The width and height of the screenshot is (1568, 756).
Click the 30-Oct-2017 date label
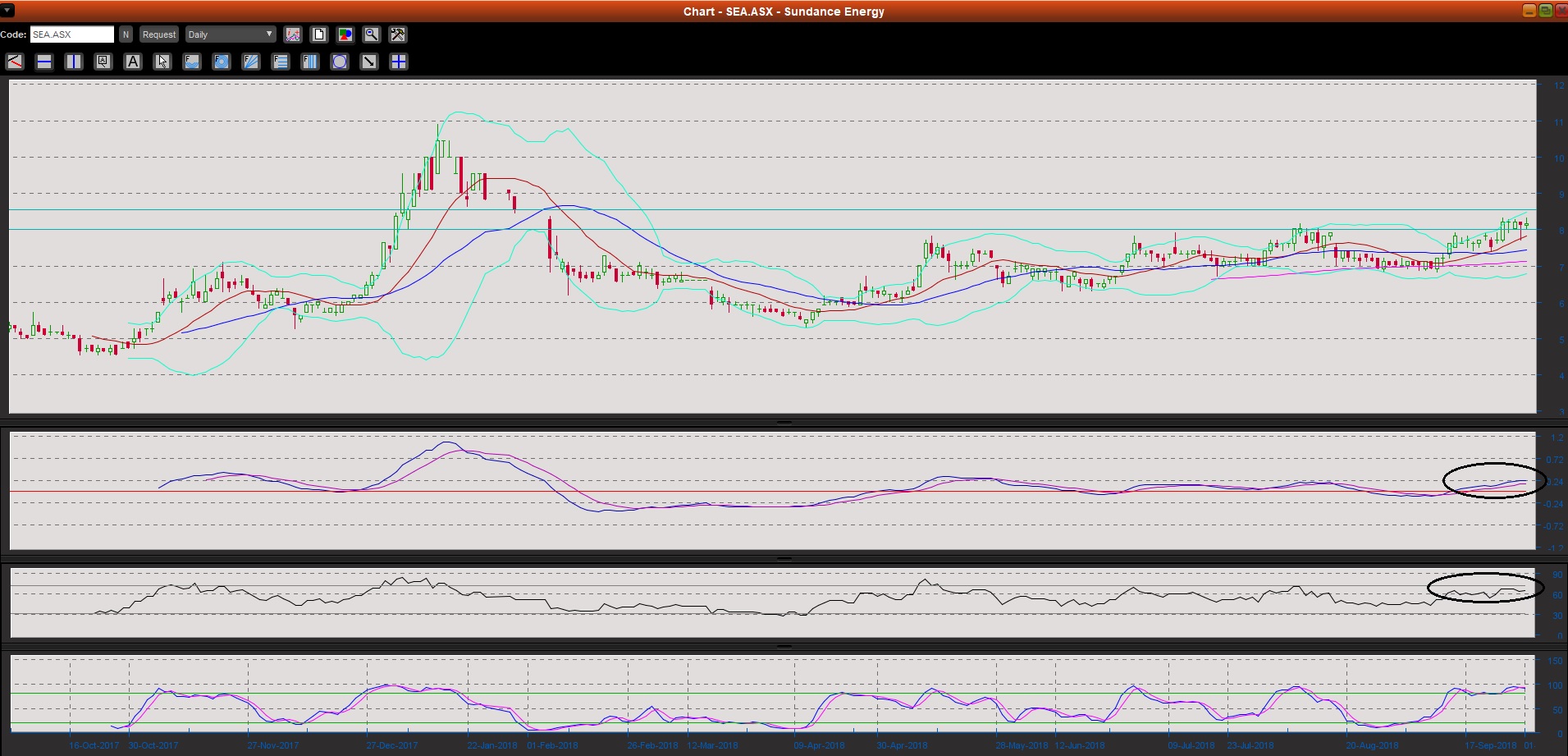pos(153,745)
